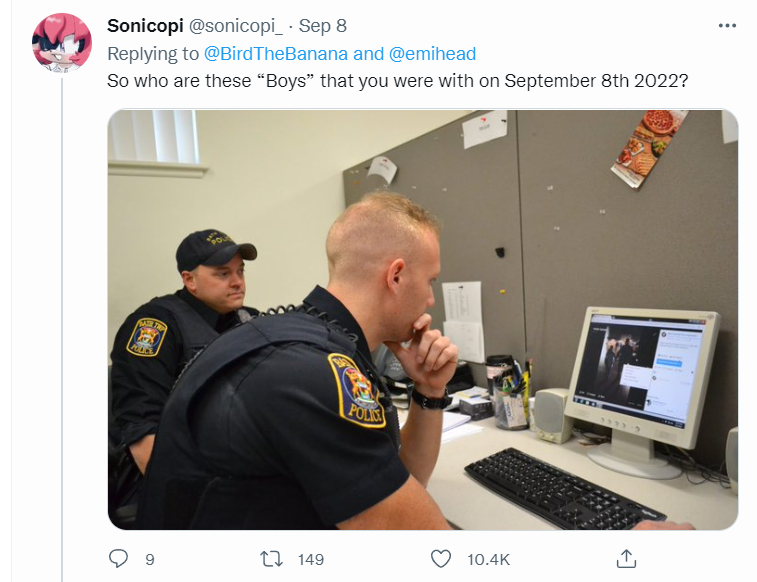
Task: Click the retweet arrows icon
Action: pos(271,559)
